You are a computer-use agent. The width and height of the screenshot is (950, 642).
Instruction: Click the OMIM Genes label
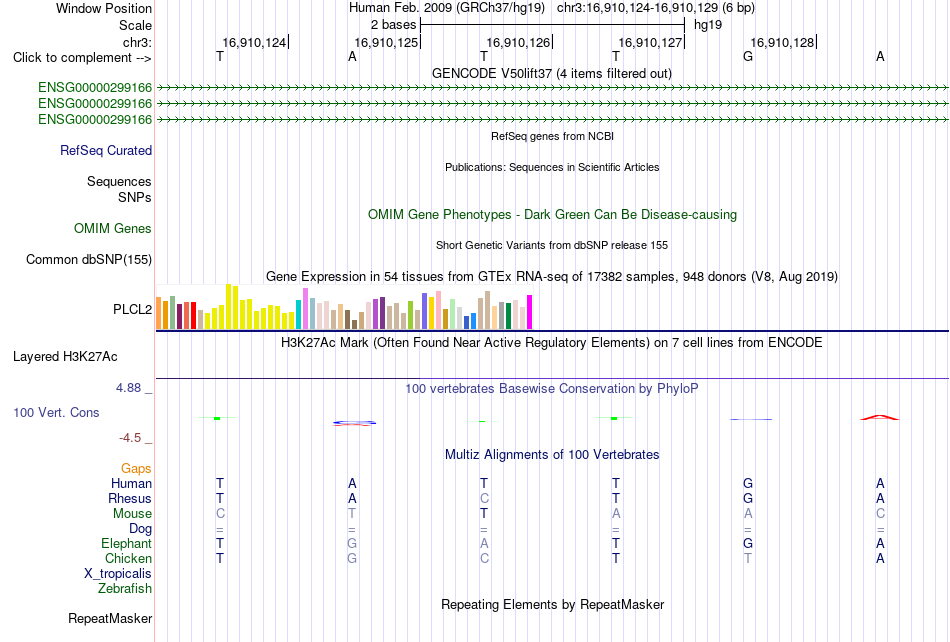pyautogui.click(x=112, y=228)
